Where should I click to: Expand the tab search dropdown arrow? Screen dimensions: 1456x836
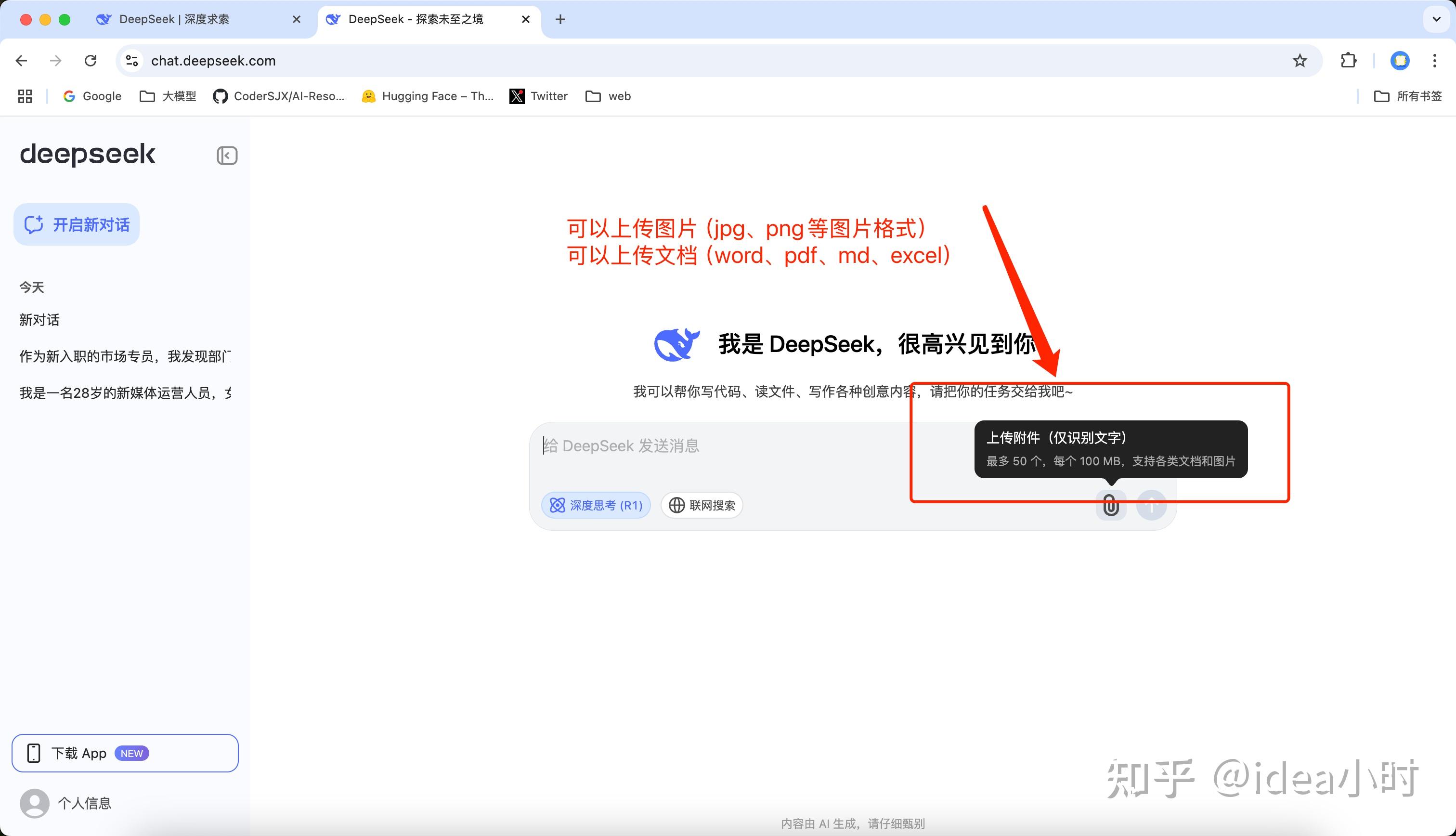1436,20
